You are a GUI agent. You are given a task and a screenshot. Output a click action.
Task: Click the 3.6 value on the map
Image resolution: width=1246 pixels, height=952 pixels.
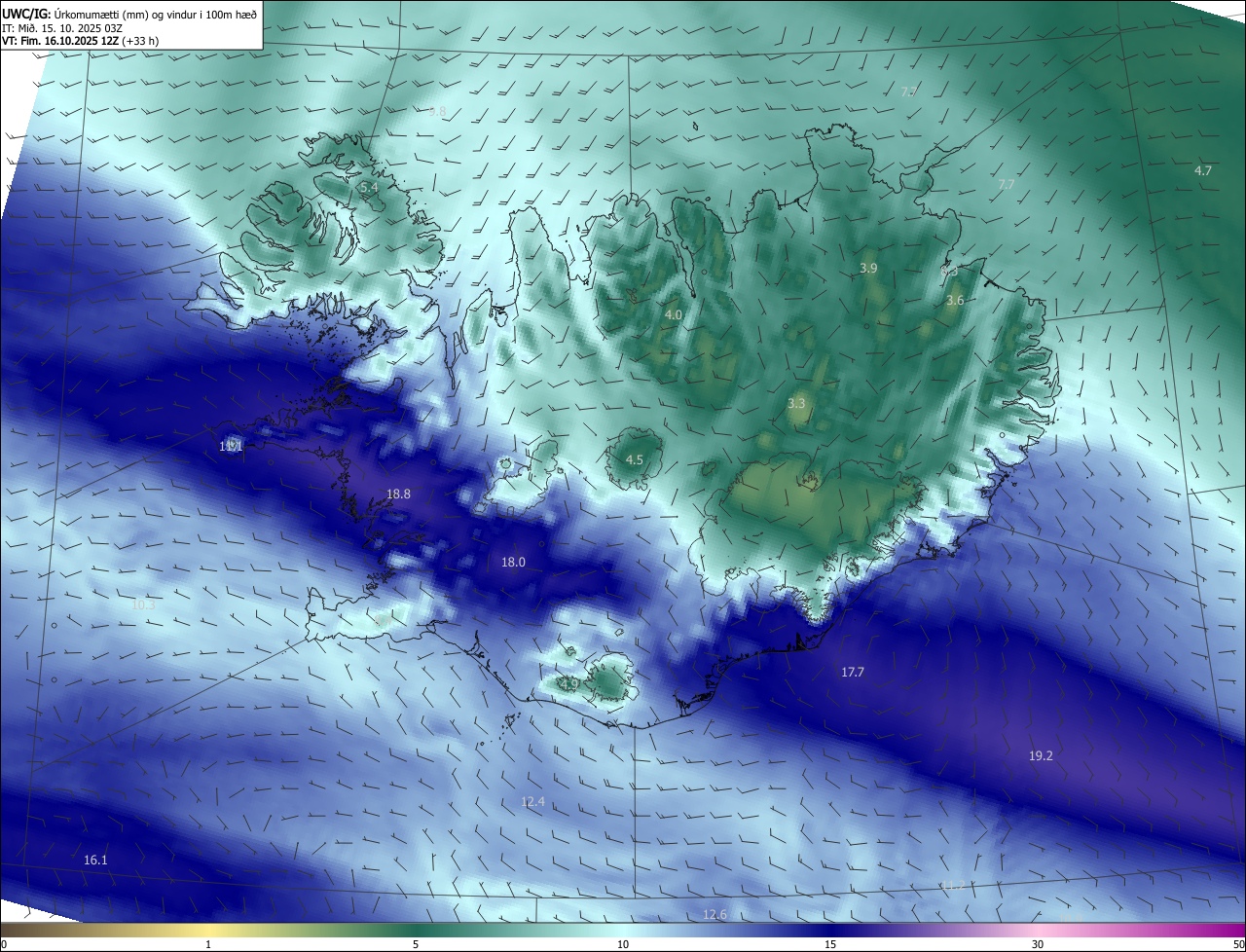tap(955, 301)
